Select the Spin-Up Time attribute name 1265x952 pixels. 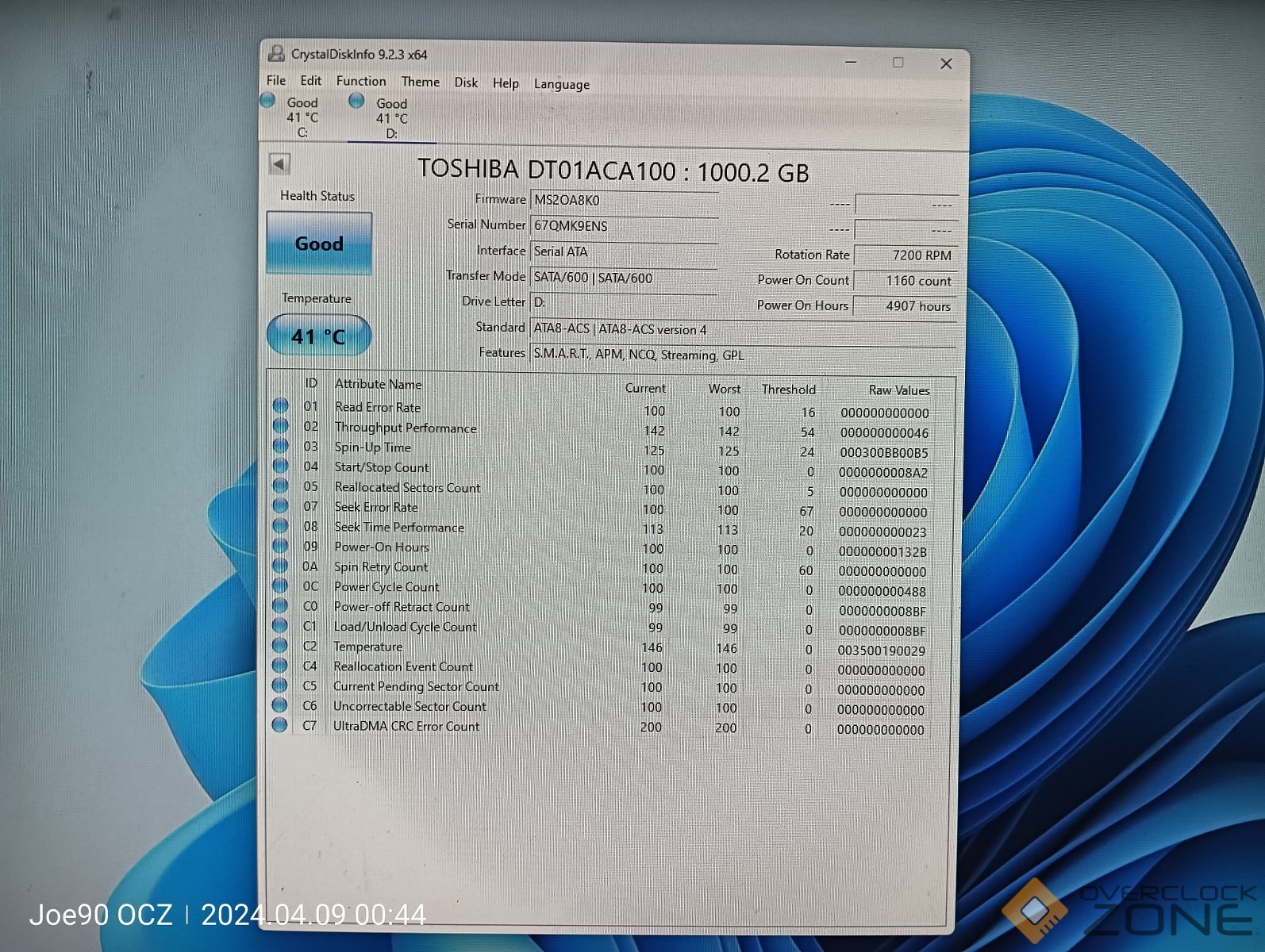(x=373, y=447)
